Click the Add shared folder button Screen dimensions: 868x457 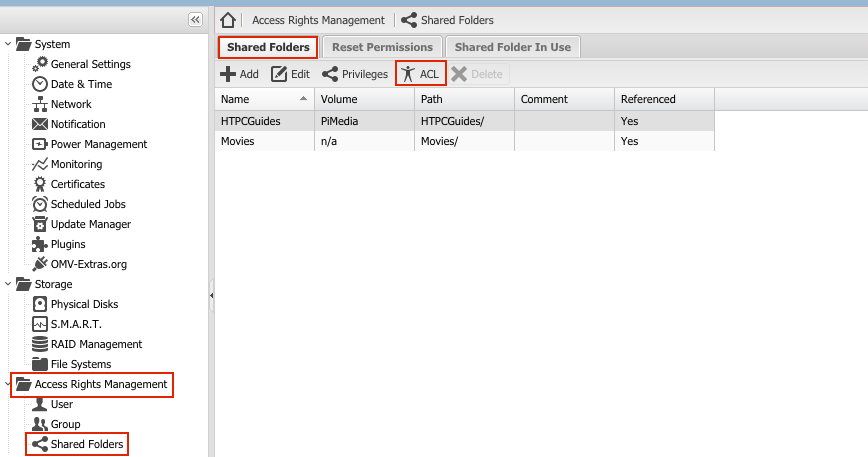coord(240,74)
